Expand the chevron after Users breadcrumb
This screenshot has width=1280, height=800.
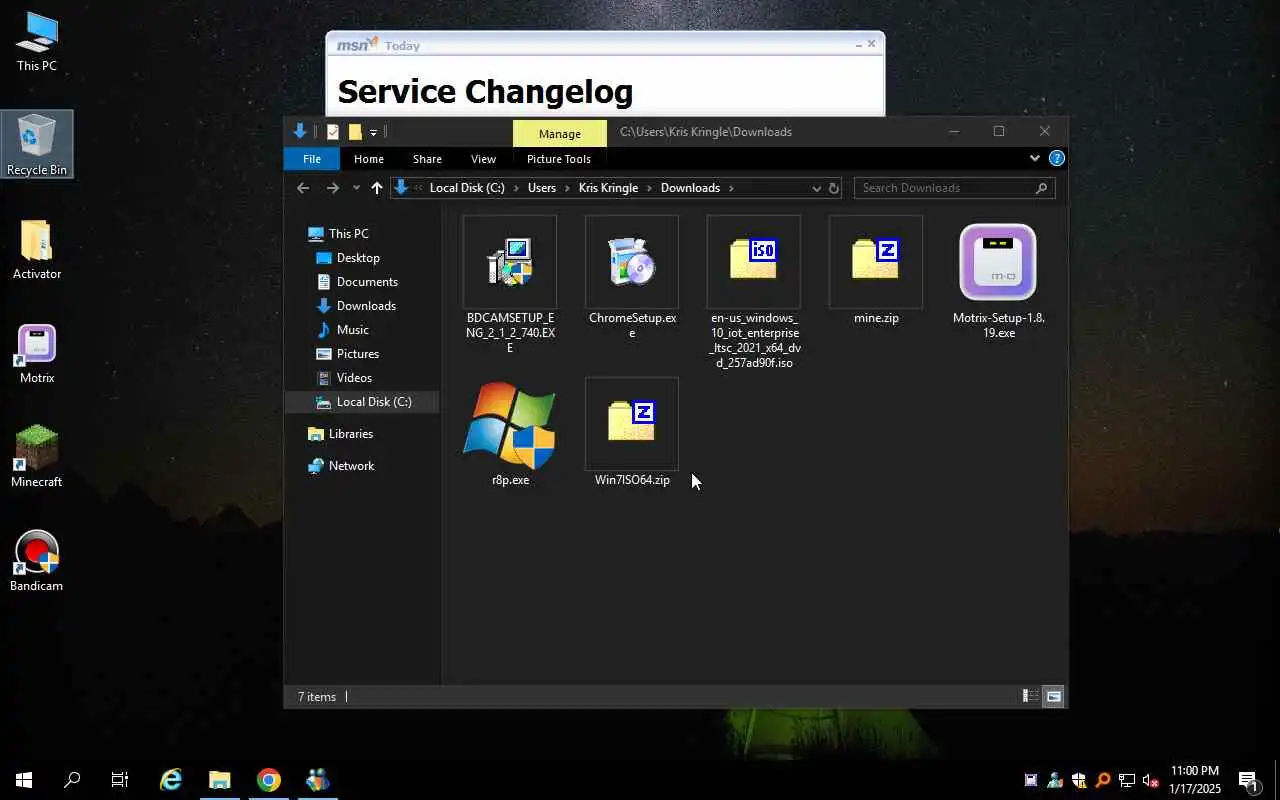[x=567, y=188]
